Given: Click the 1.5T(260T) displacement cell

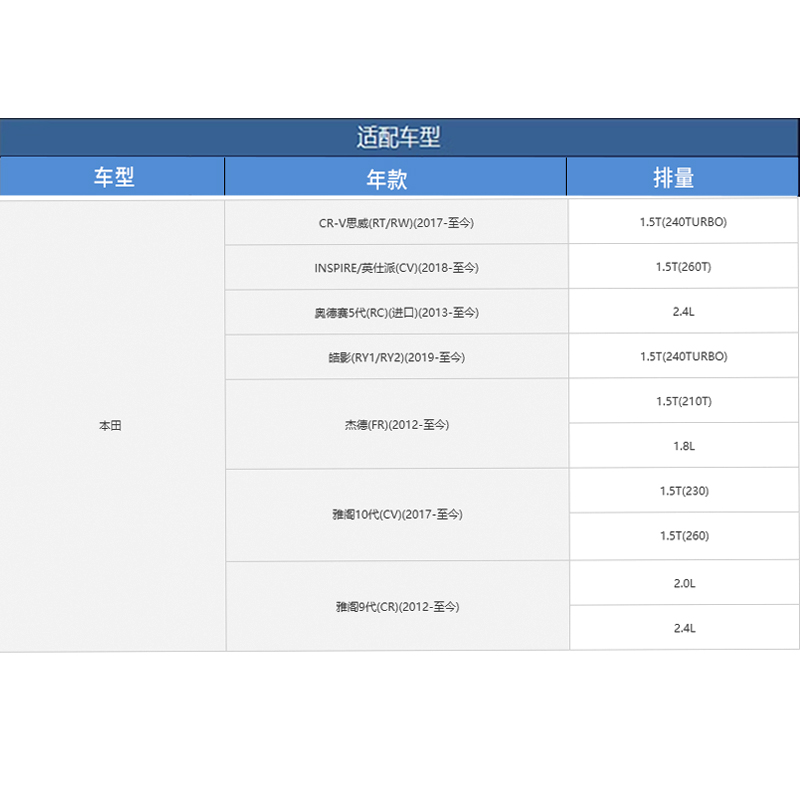Looking at the screenshot, I should [683, 266].
